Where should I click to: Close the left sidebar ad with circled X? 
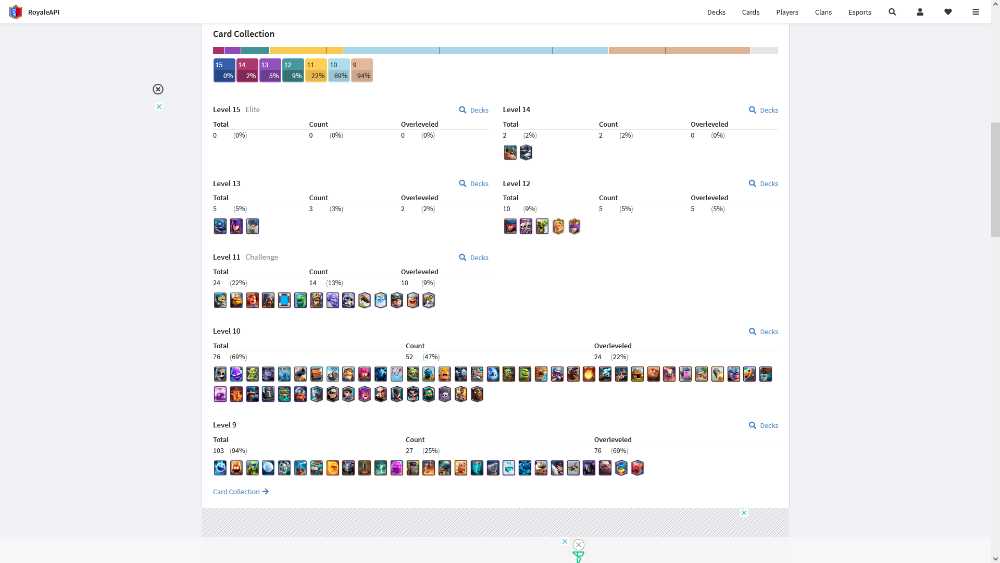[x=158, y=89]
